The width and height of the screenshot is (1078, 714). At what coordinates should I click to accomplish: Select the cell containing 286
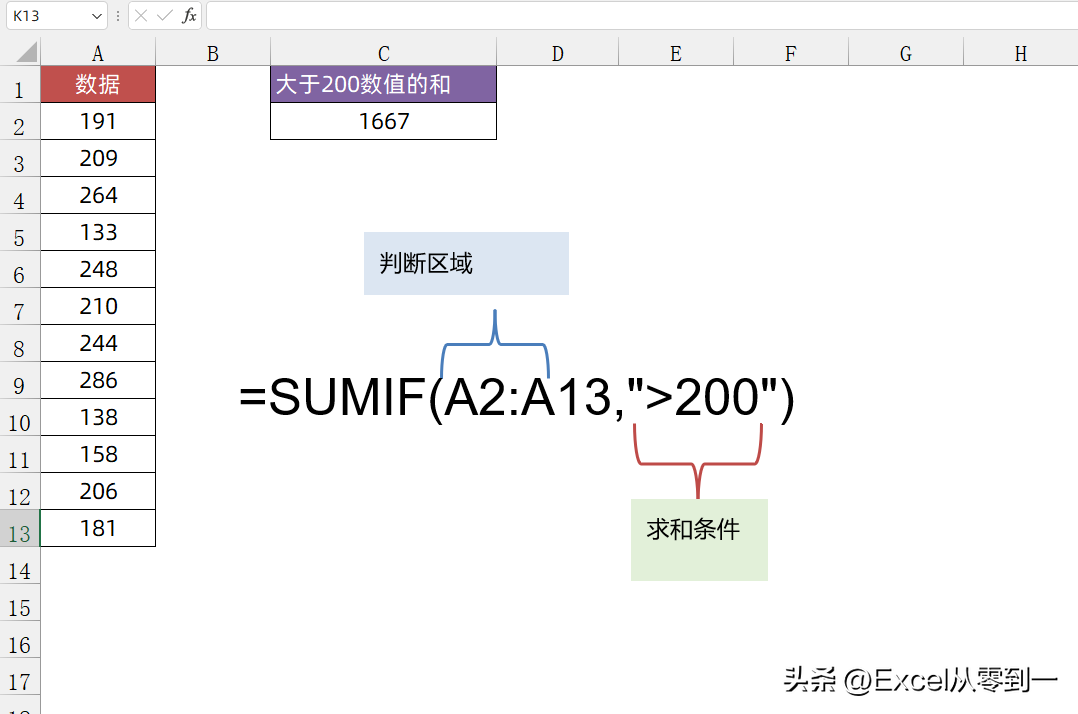click(x=98, y=380)
